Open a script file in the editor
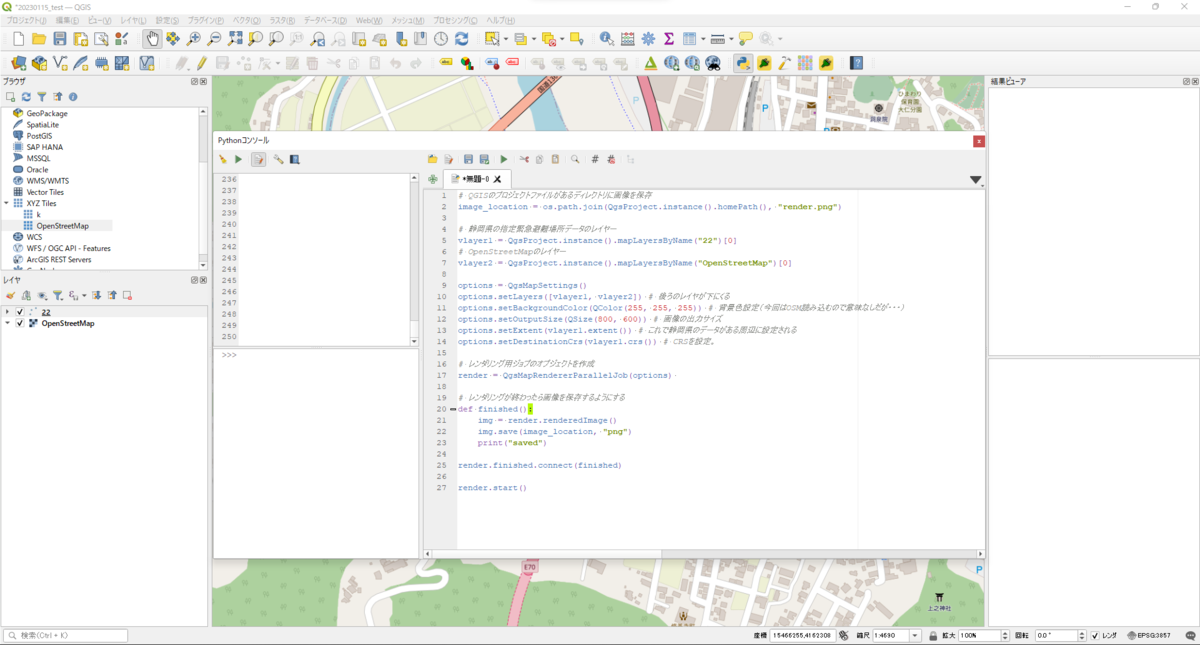Viewport: 1200px width, 645px height. coord(432,159)
